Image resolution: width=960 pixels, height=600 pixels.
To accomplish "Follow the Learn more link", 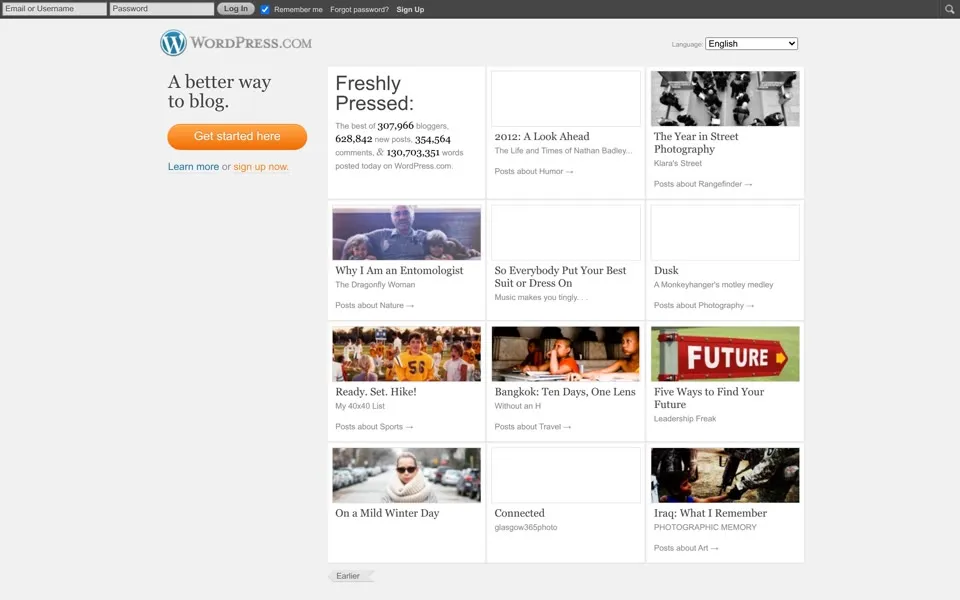I will [x=193, y=167].
